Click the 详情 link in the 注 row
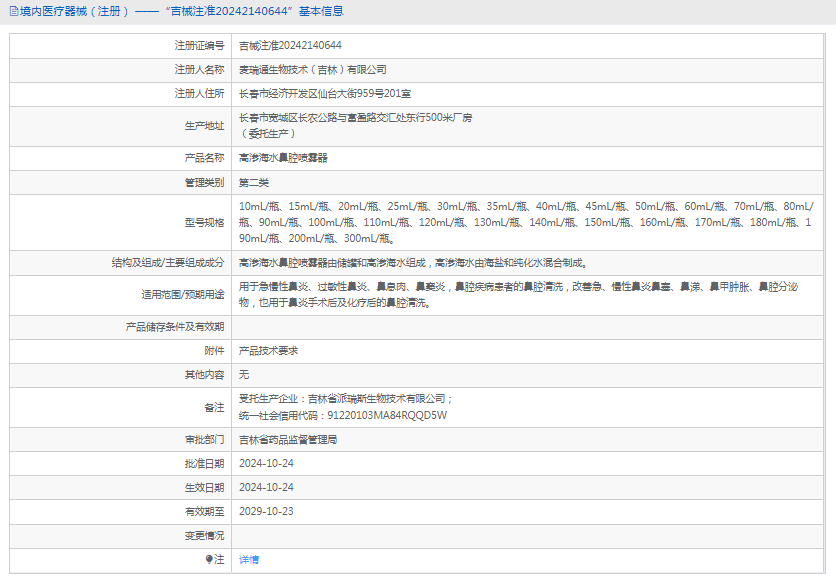The image size is (836, 579). (248, 559)
